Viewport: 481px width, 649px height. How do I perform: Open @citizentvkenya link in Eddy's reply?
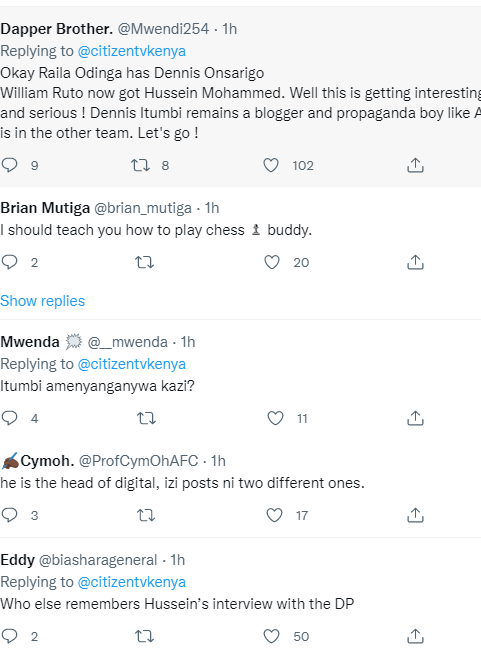132,582
